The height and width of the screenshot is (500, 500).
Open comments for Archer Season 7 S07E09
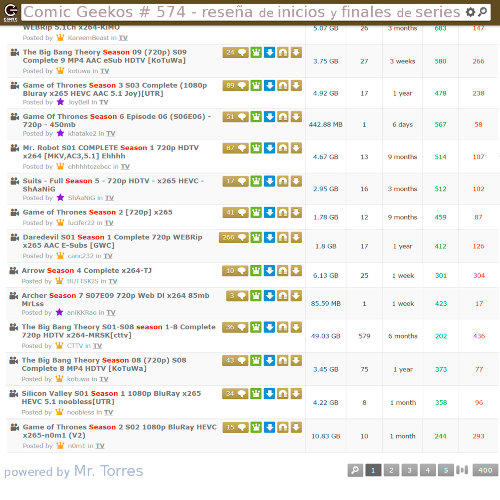click(237, 296)
